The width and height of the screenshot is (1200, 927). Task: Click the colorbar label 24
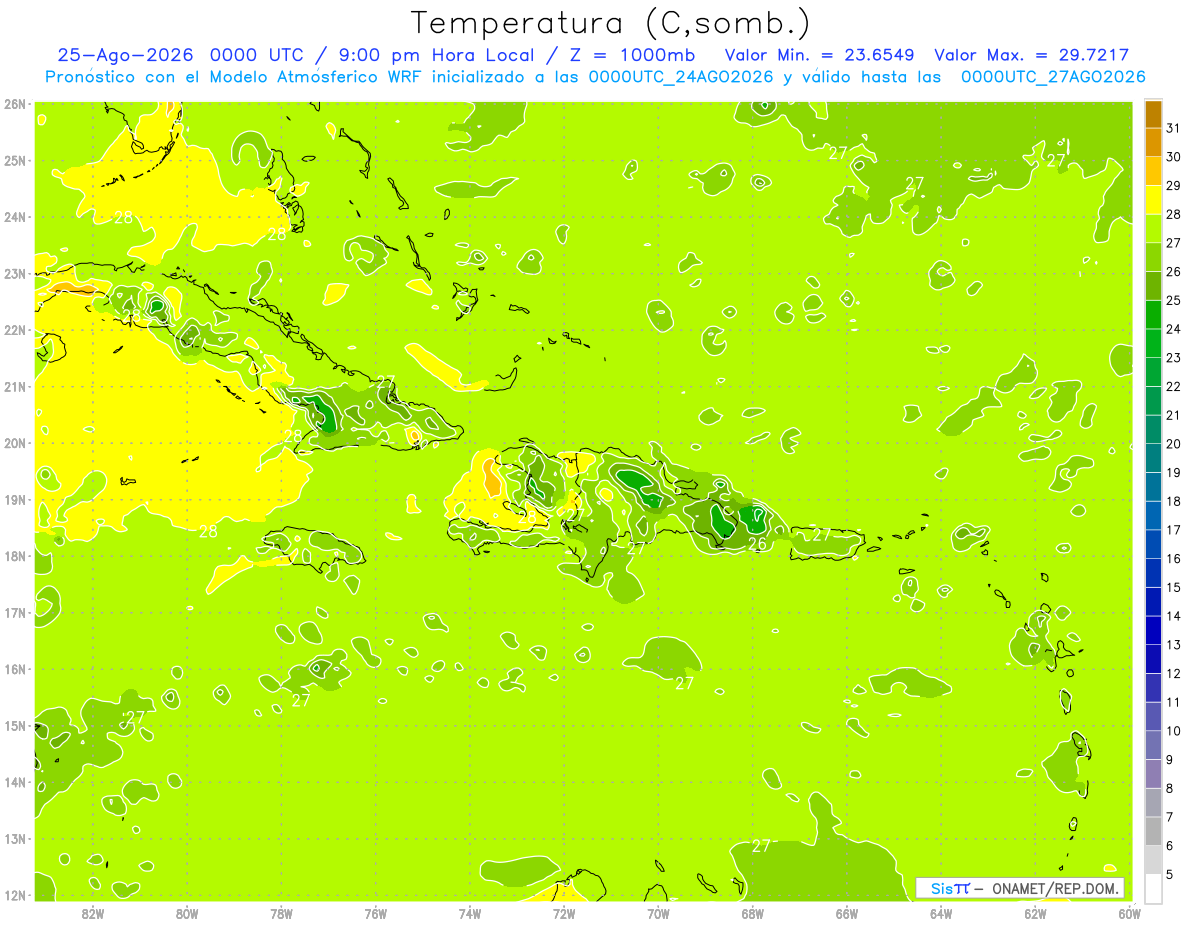(x=1173, y=329)
